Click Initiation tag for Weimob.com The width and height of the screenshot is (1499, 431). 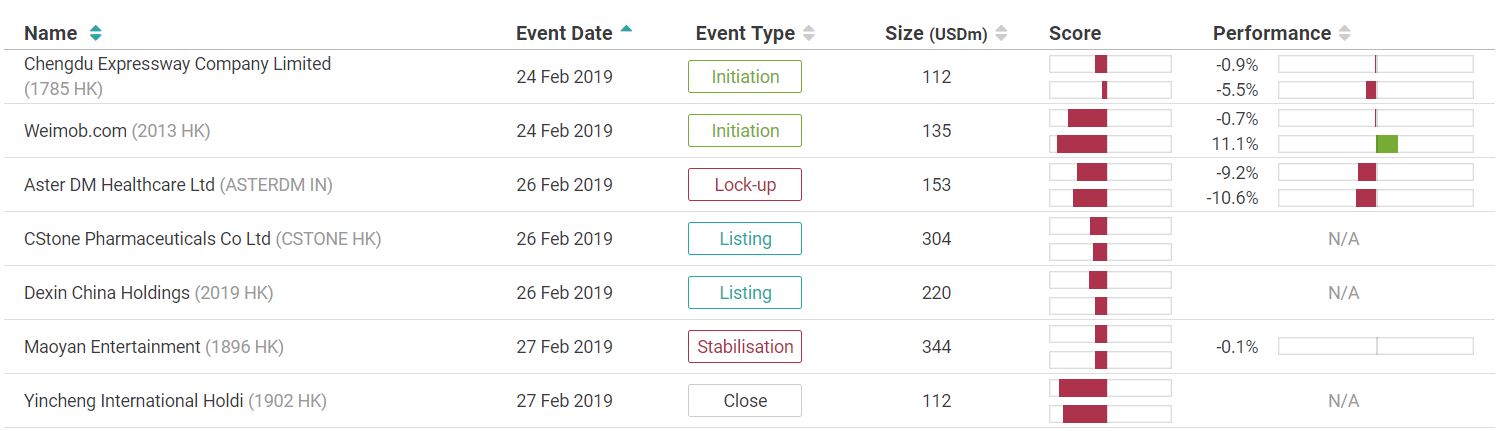pyautogui.click(x=745, y=131)
